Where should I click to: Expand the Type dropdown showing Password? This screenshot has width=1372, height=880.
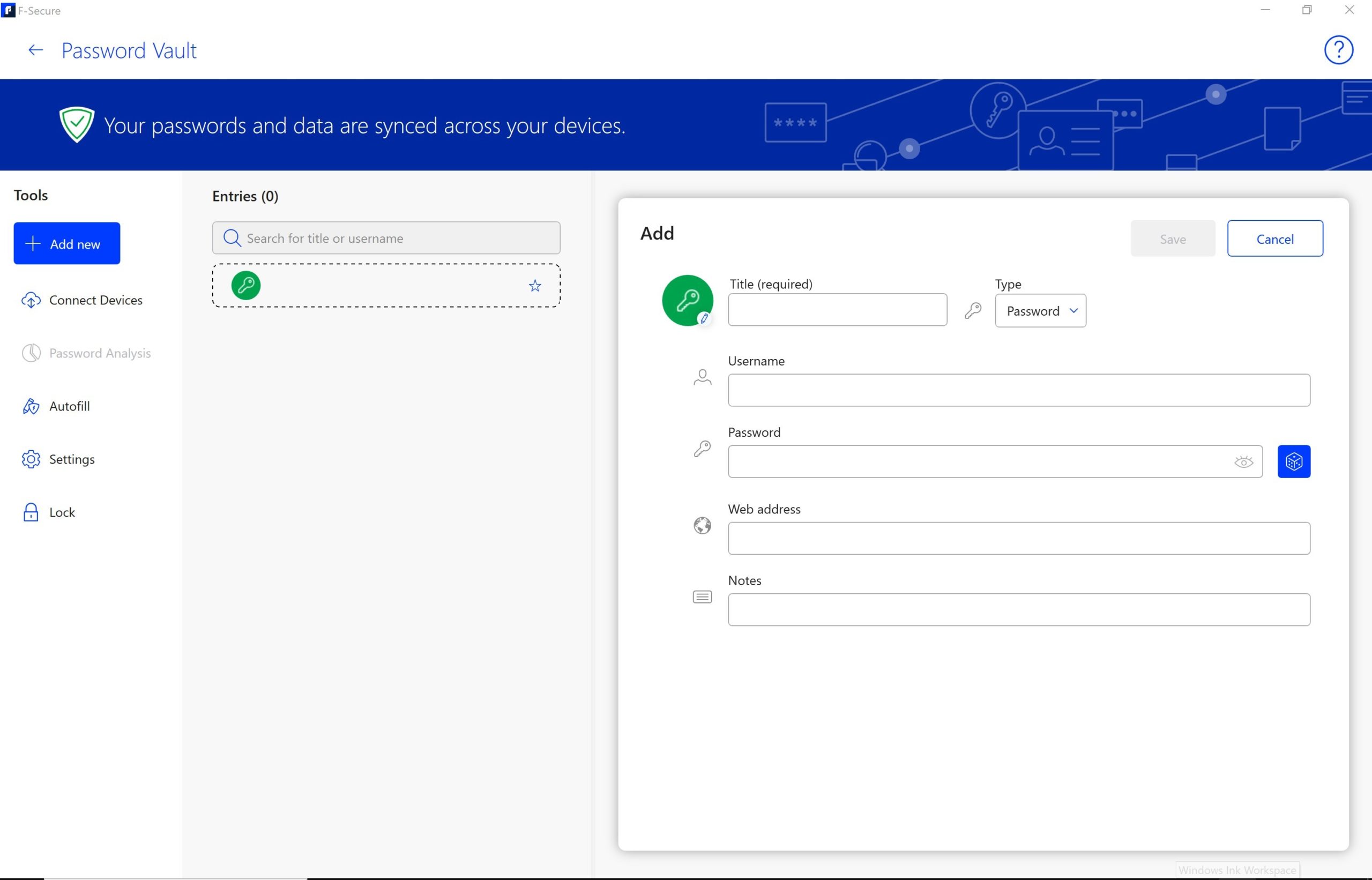[x=1040, y=311]
